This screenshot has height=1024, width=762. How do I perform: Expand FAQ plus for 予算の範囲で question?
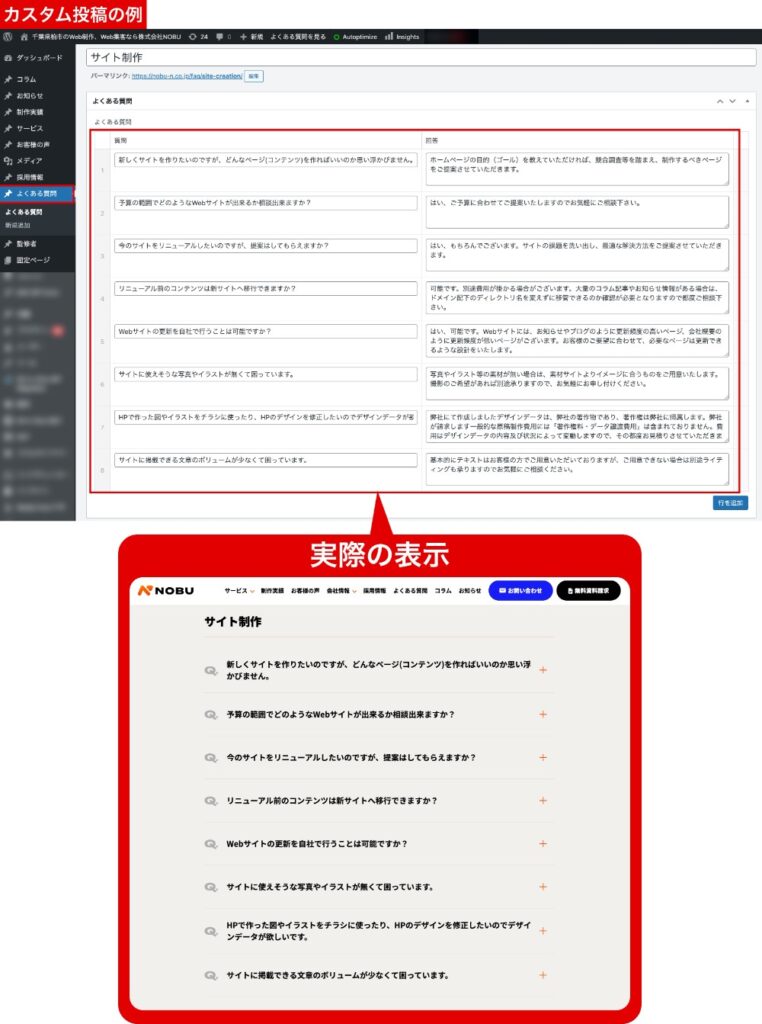click(x=543, y=714)
